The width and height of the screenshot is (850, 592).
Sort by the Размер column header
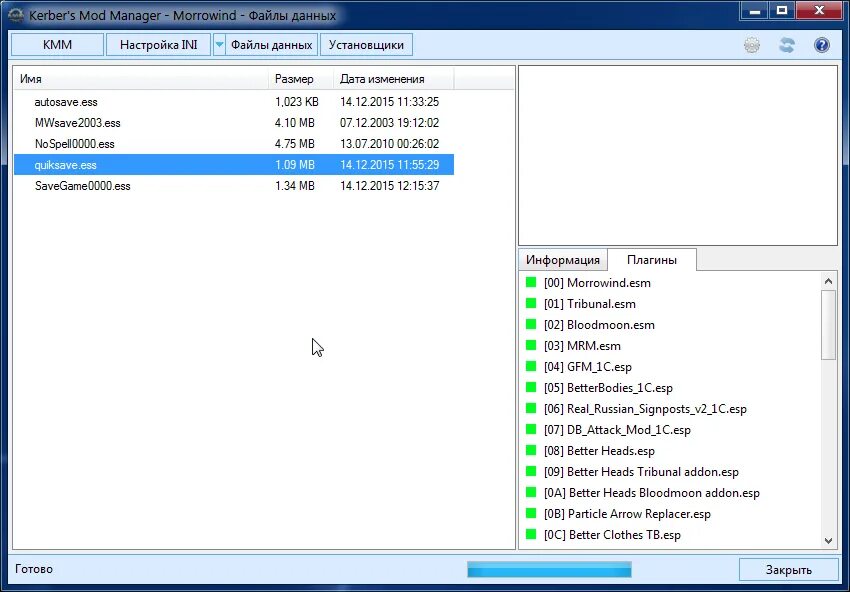(x=301, y=79)
